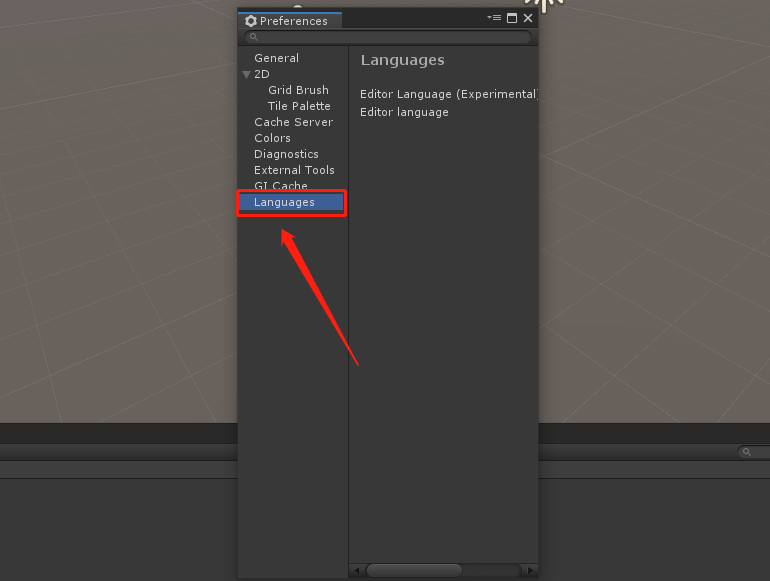770x581 pixels.
Task: Select Cache Server preferences
Action: (294, 122)
